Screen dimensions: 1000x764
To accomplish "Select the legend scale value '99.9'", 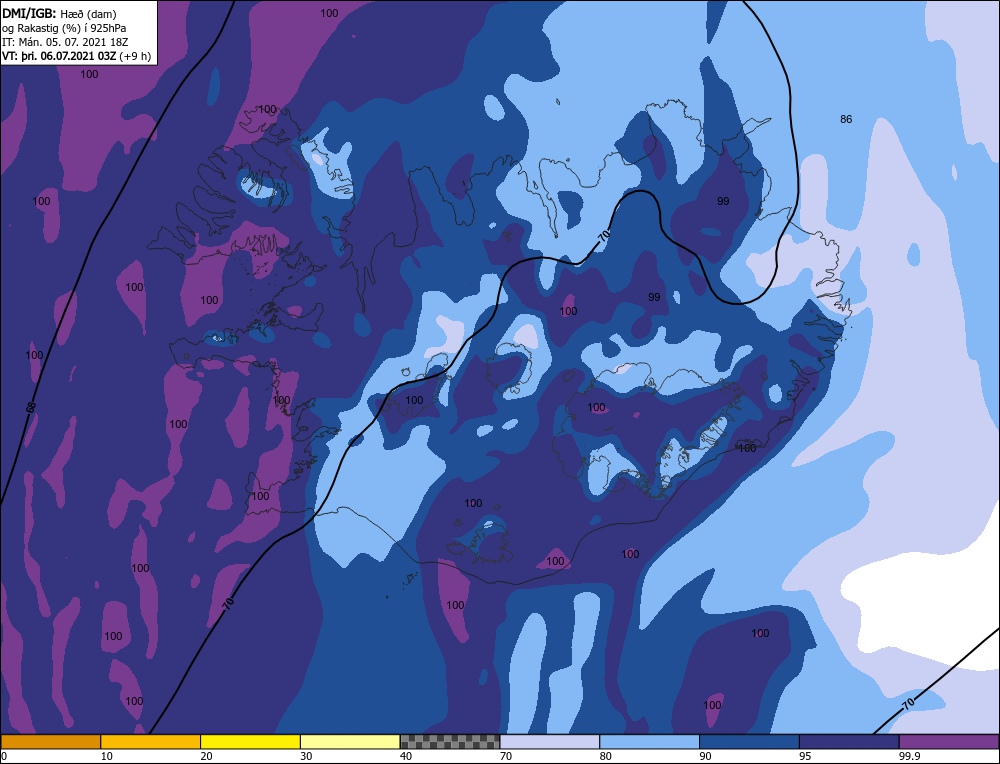I will tap(908, 756).
